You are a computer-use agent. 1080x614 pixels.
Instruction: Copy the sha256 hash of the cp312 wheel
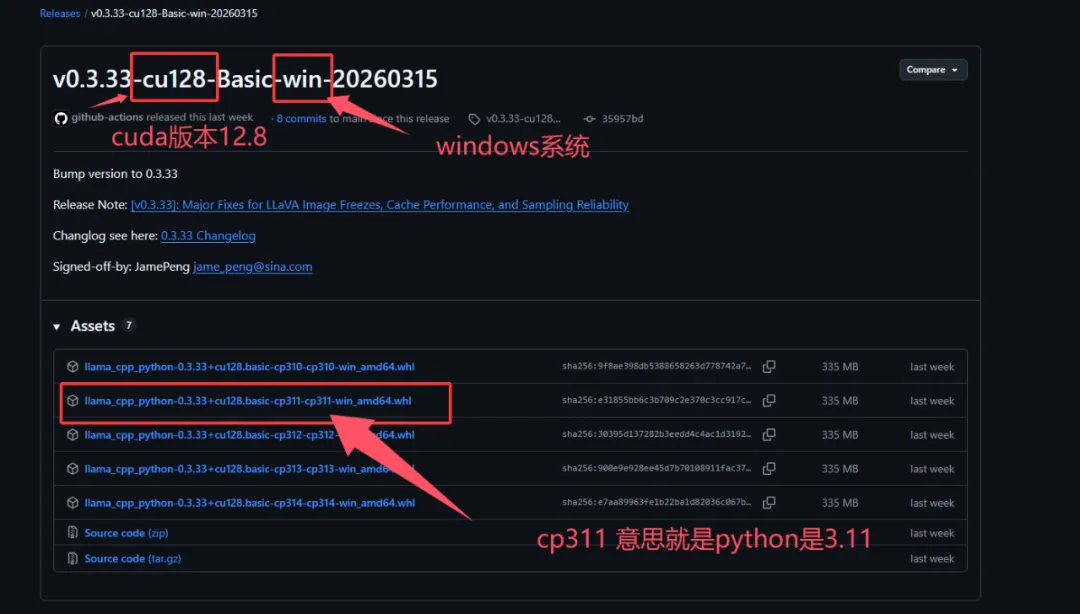pyautogui.click(x=769, y=435)
